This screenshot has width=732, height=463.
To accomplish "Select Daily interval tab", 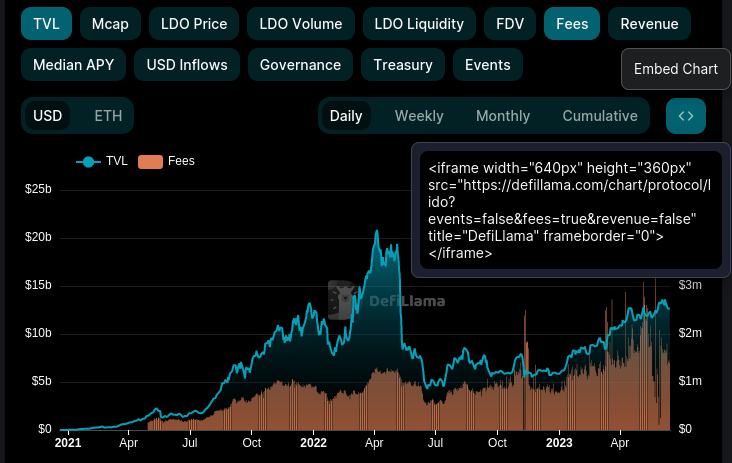I will (346, 116).
